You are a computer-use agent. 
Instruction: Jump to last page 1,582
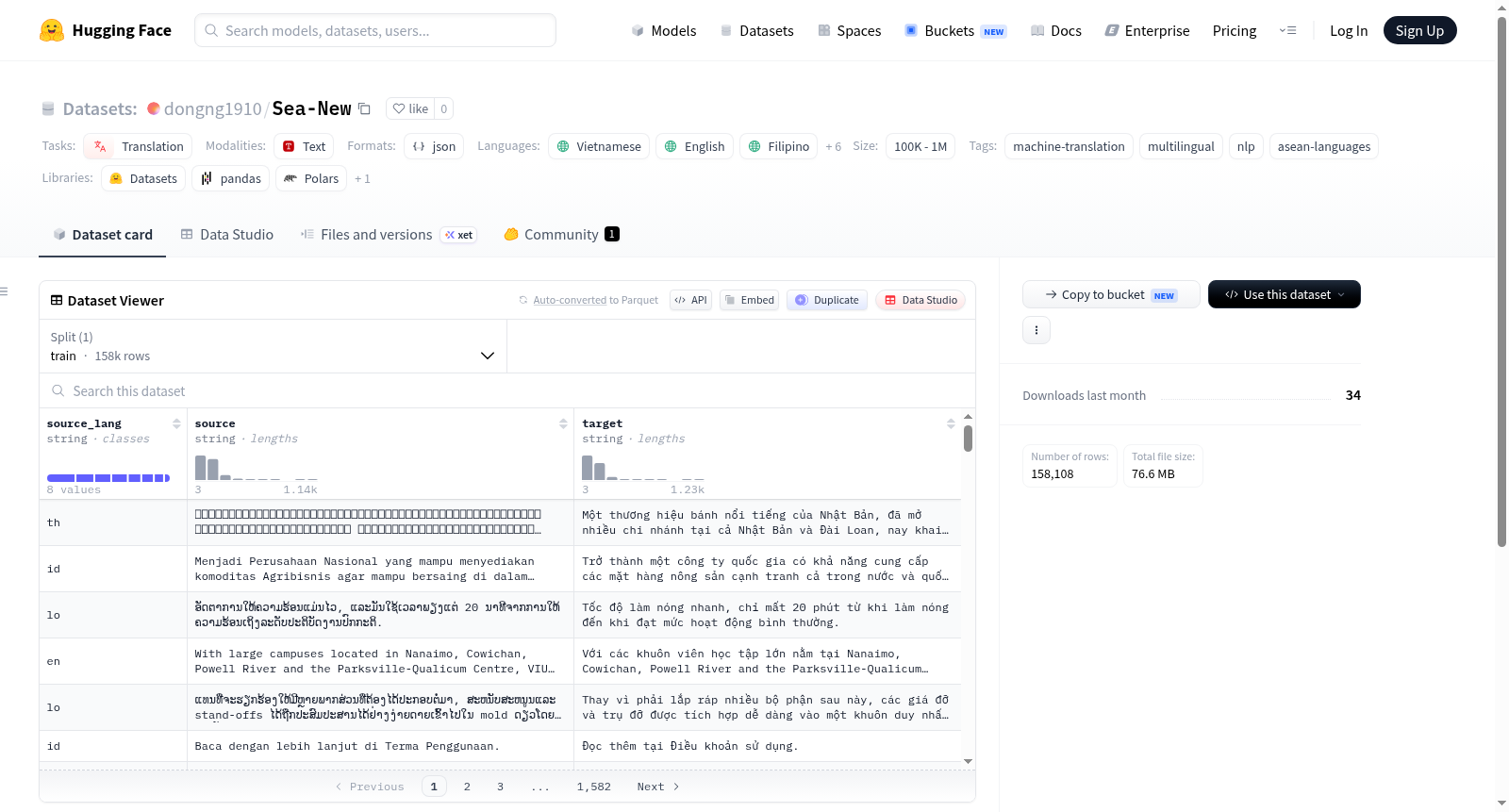(x=594, y=787)
